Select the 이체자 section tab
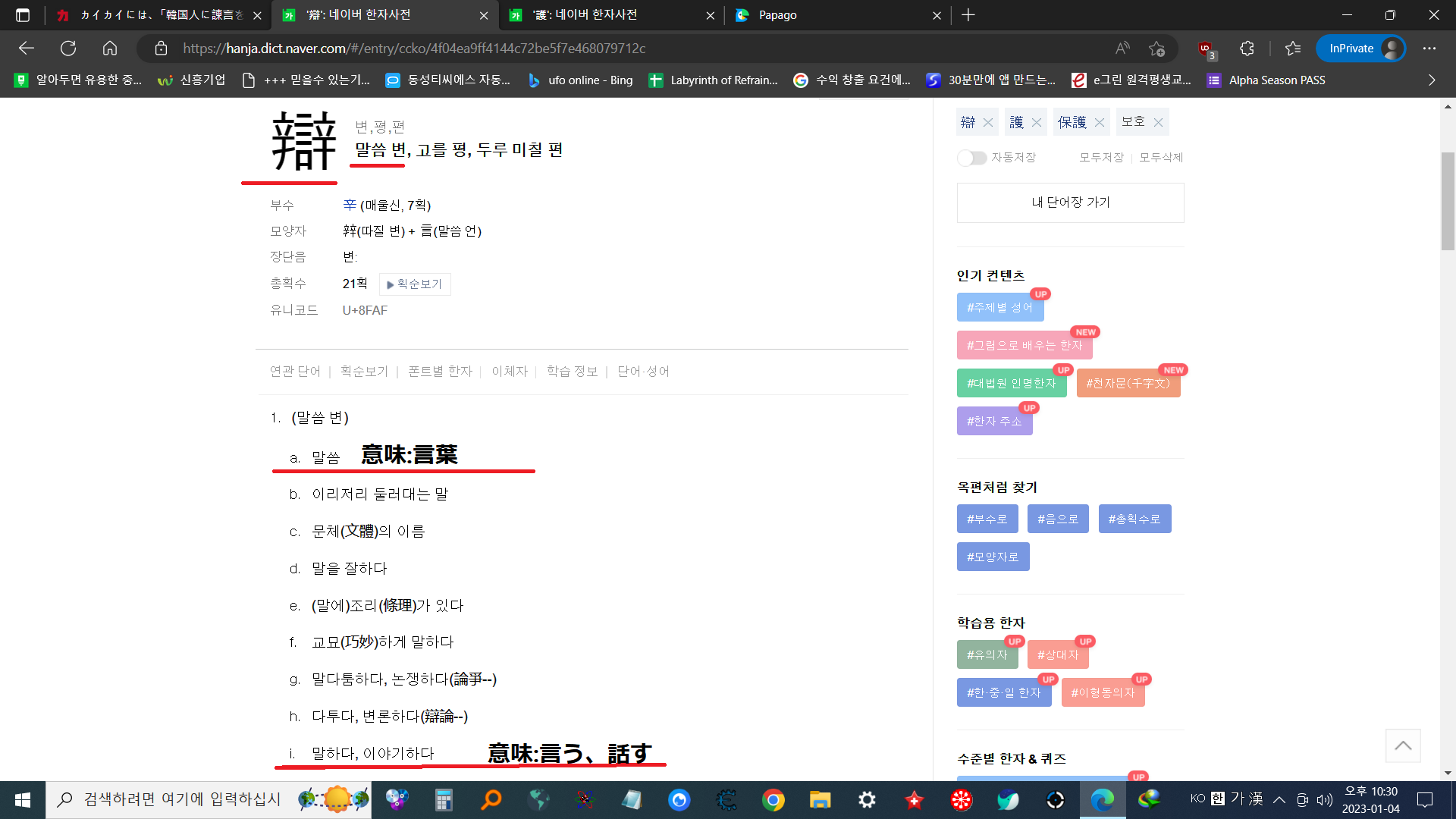The image size is (1456, 819). point(509,372)
